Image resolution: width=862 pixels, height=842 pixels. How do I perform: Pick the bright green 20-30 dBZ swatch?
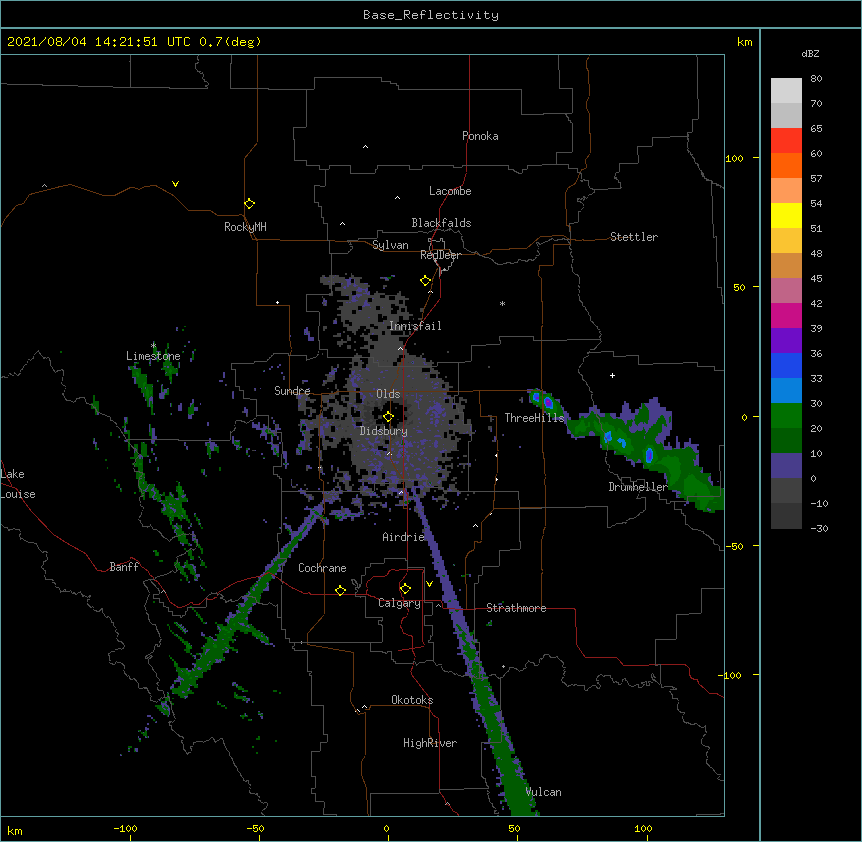pos(786,416)
